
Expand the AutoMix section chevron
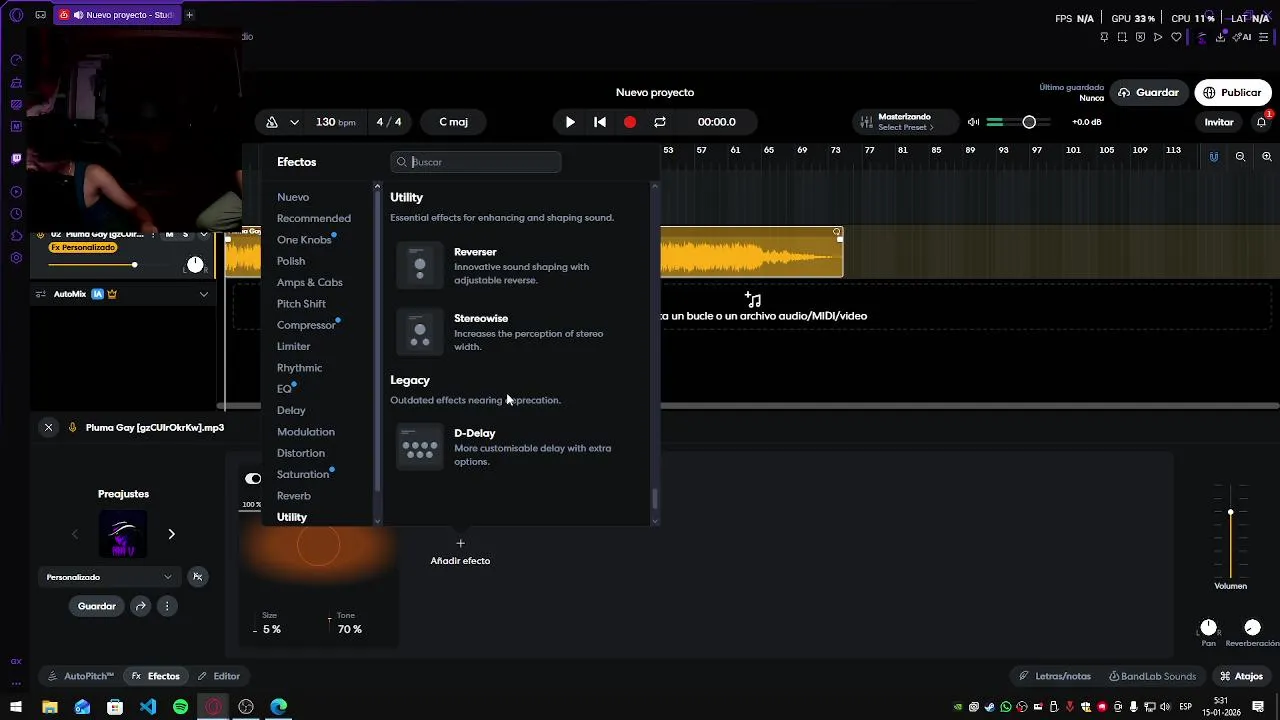tap(203, 294)
